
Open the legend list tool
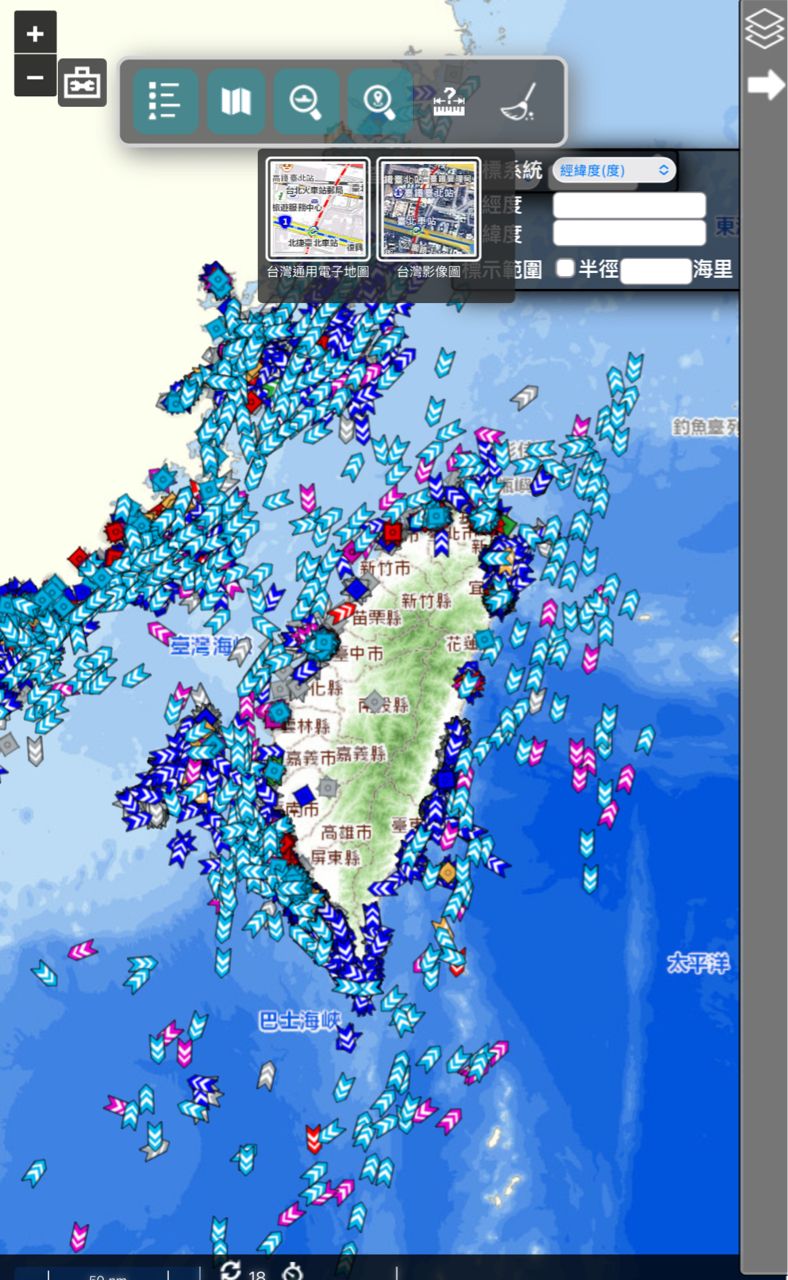[x=165, y=101]
